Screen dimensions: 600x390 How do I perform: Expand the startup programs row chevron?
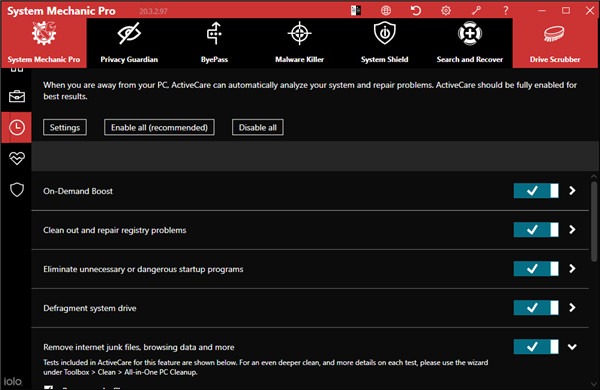click(572, 269)
